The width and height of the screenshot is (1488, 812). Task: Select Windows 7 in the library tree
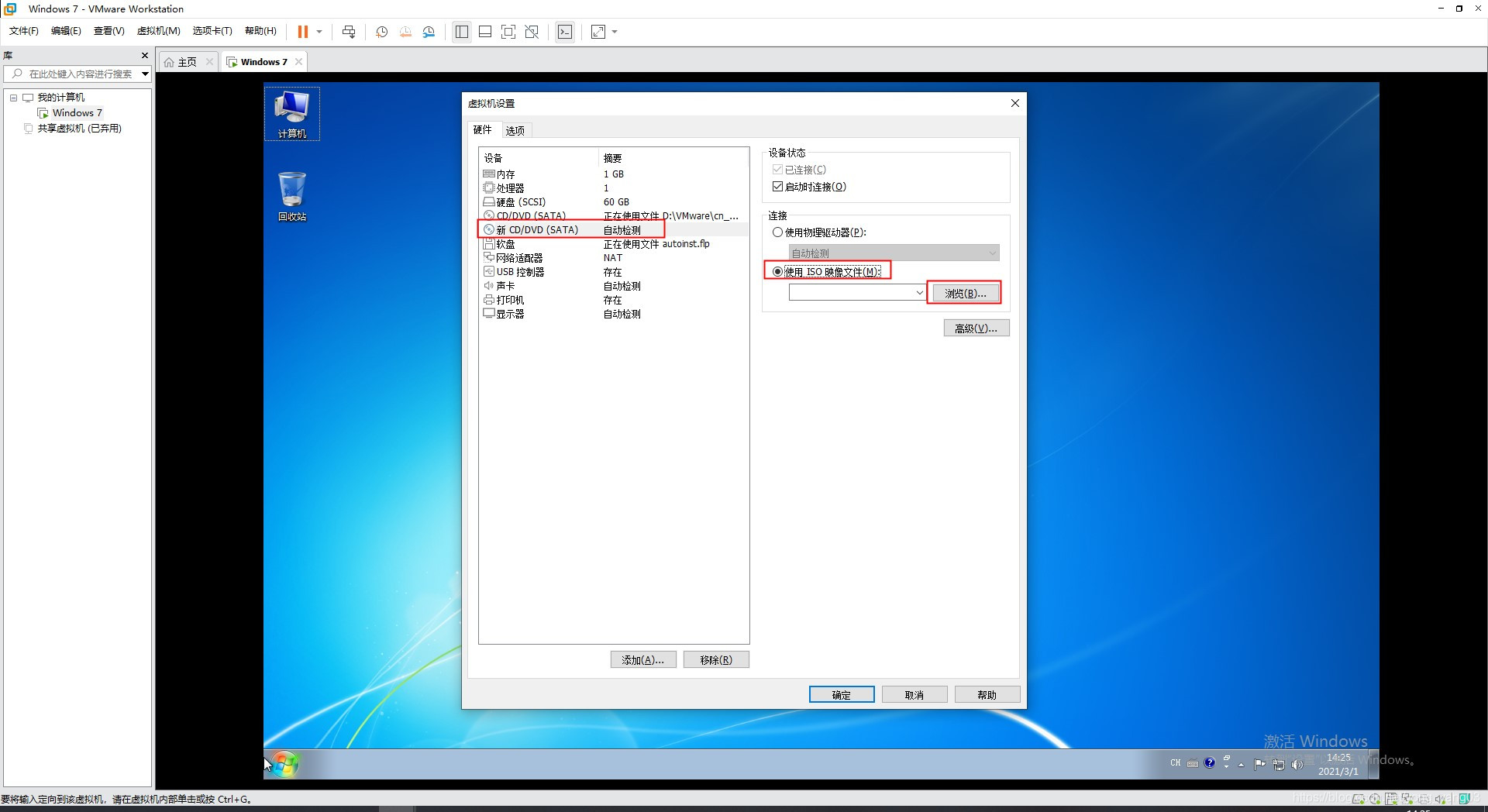77,113
